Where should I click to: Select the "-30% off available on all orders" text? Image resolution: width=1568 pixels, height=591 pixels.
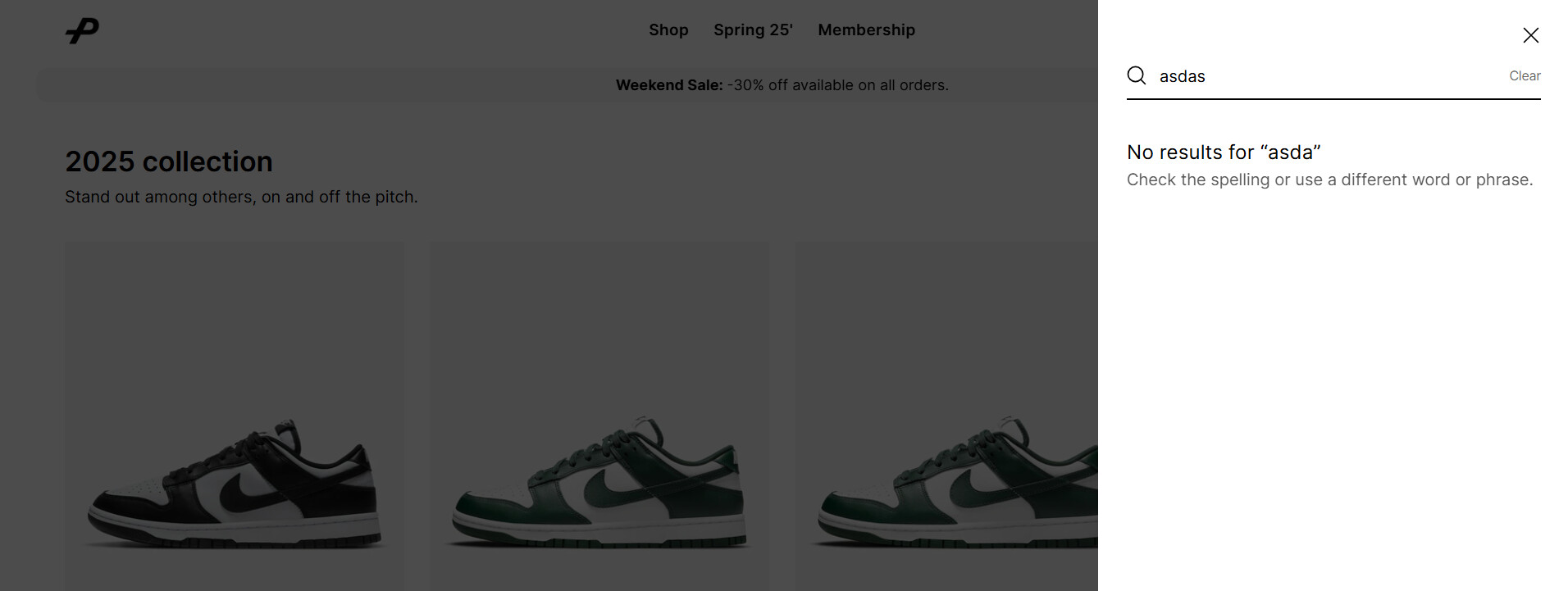pos(837,85)
